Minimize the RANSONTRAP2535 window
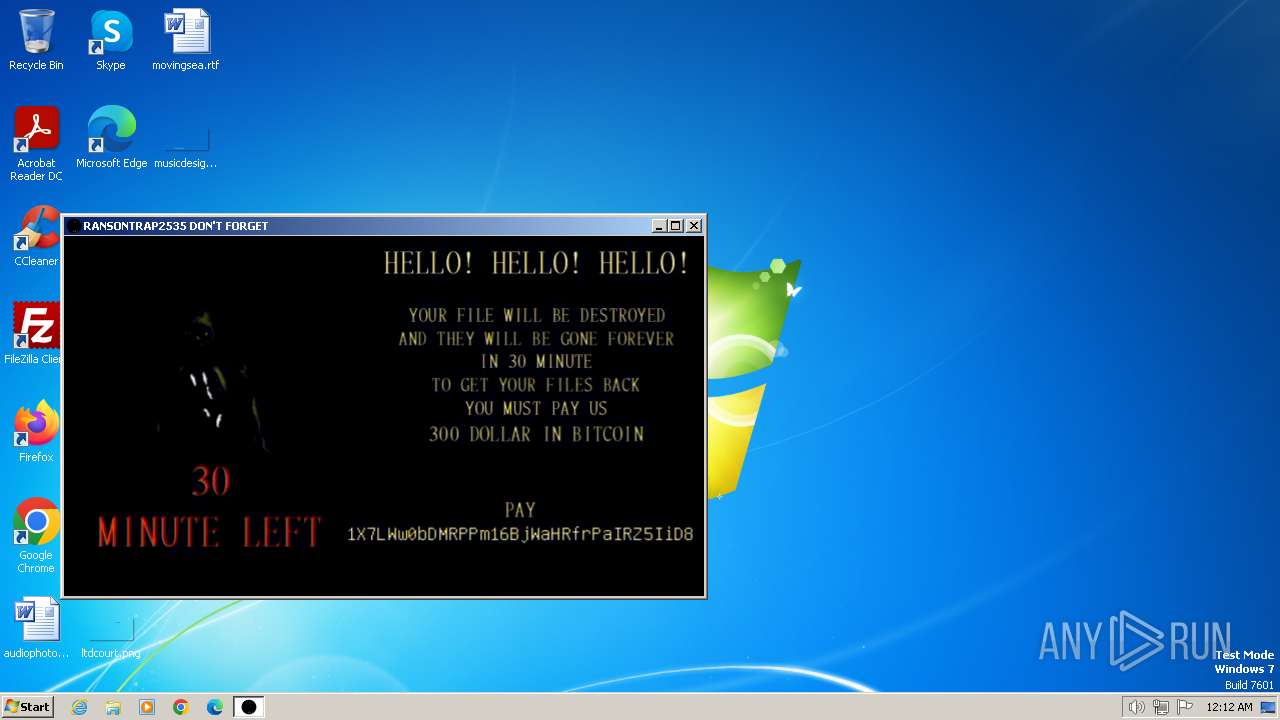The image size is (1280, 720). [x=659, y=226]
